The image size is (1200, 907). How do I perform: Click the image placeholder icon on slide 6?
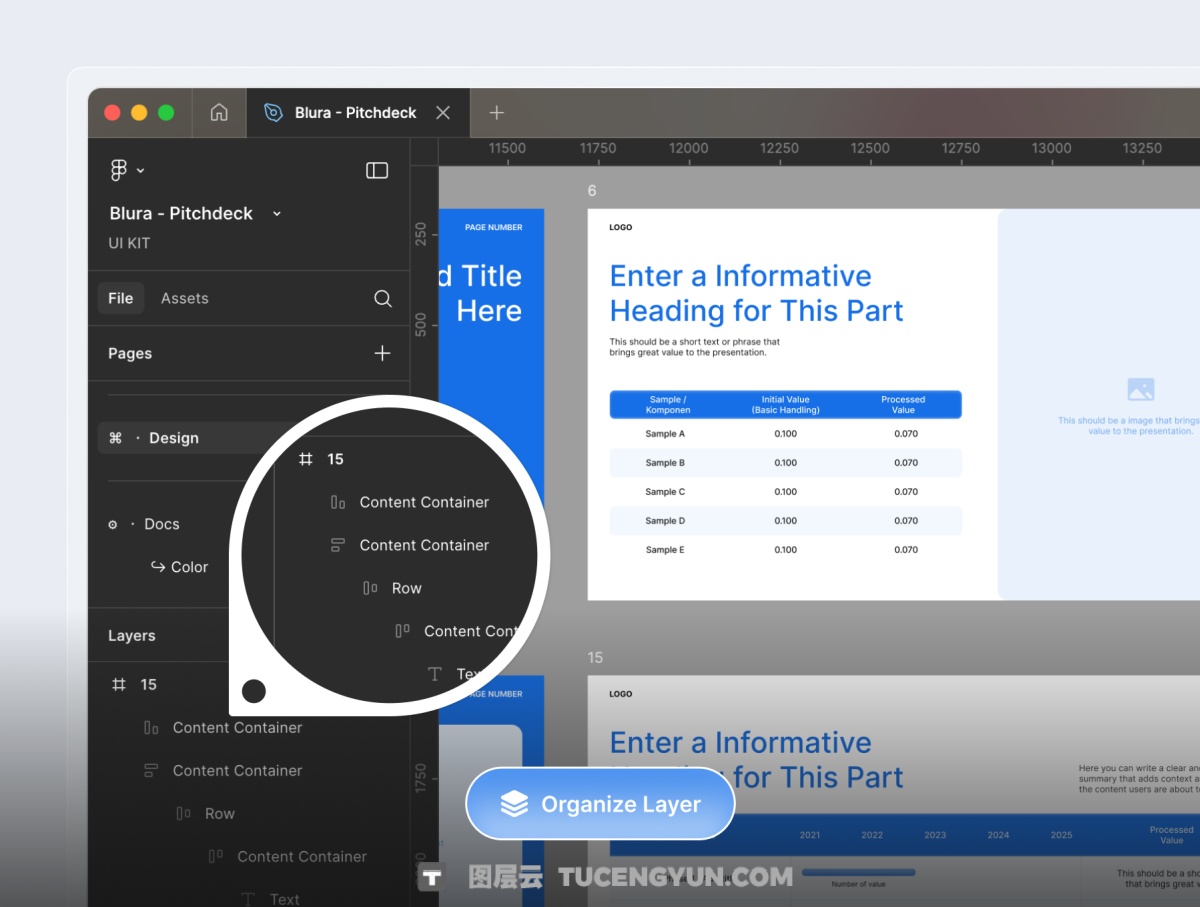coord(1140,390)
